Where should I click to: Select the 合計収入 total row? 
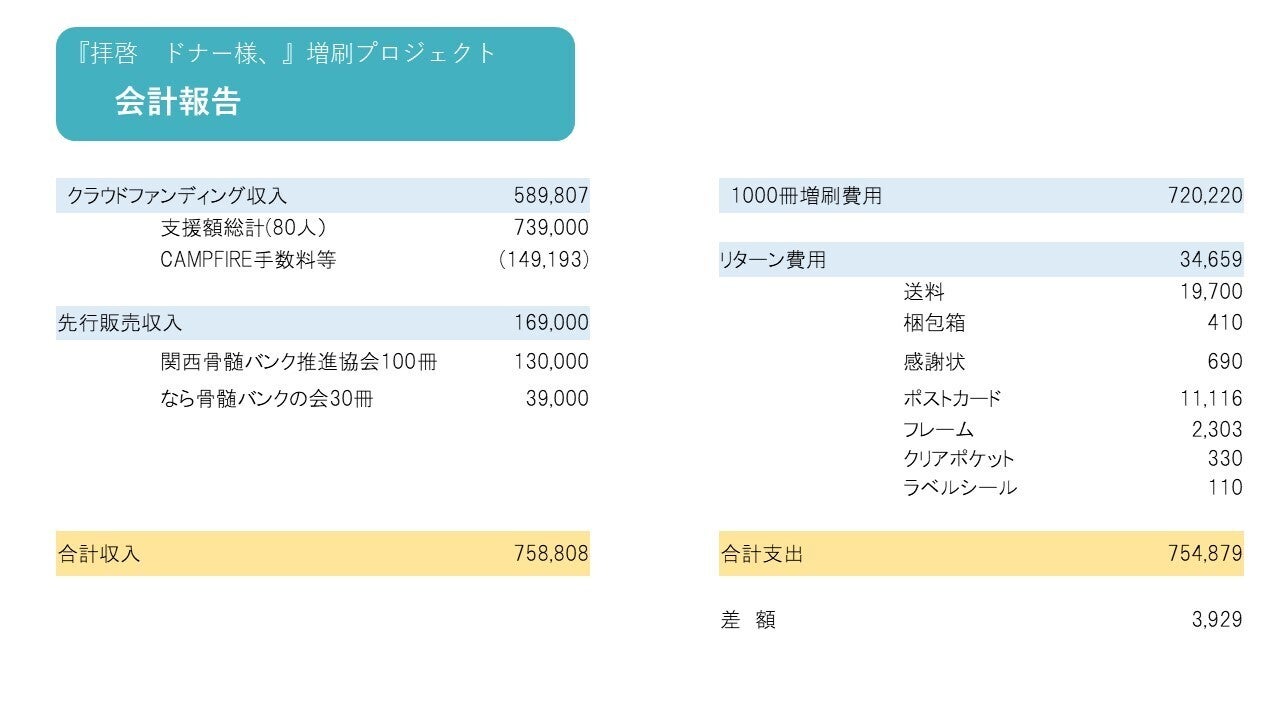pyautogui.click(x=322, y=553)
